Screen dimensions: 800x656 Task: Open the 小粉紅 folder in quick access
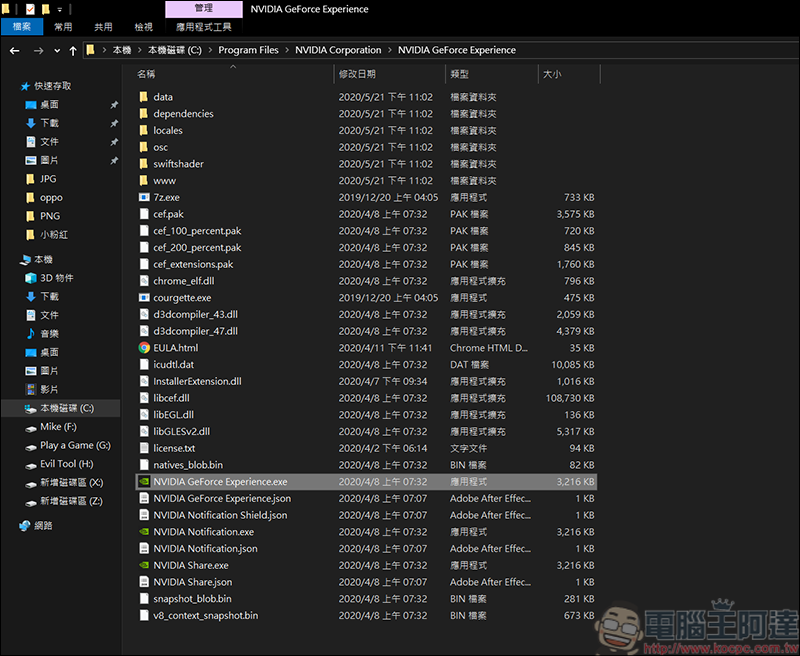point(54,235)
